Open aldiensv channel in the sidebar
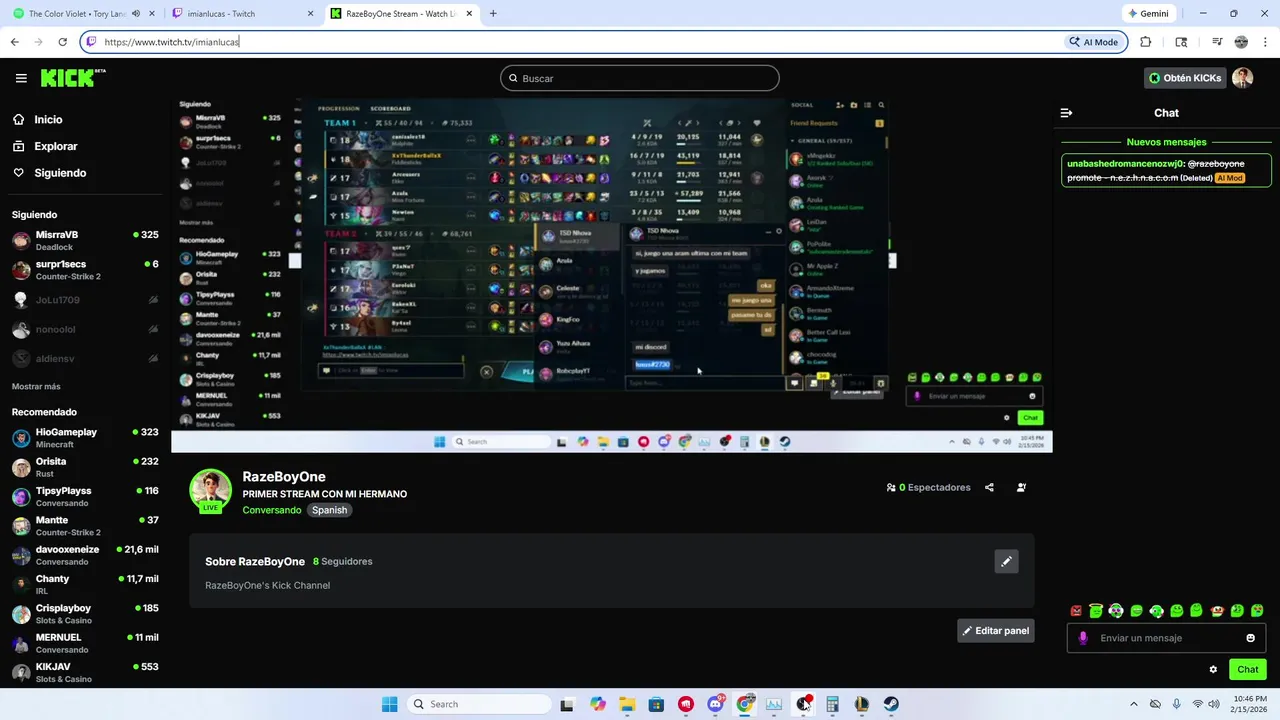Screen dimensions: 1280x720 (85, 358)
